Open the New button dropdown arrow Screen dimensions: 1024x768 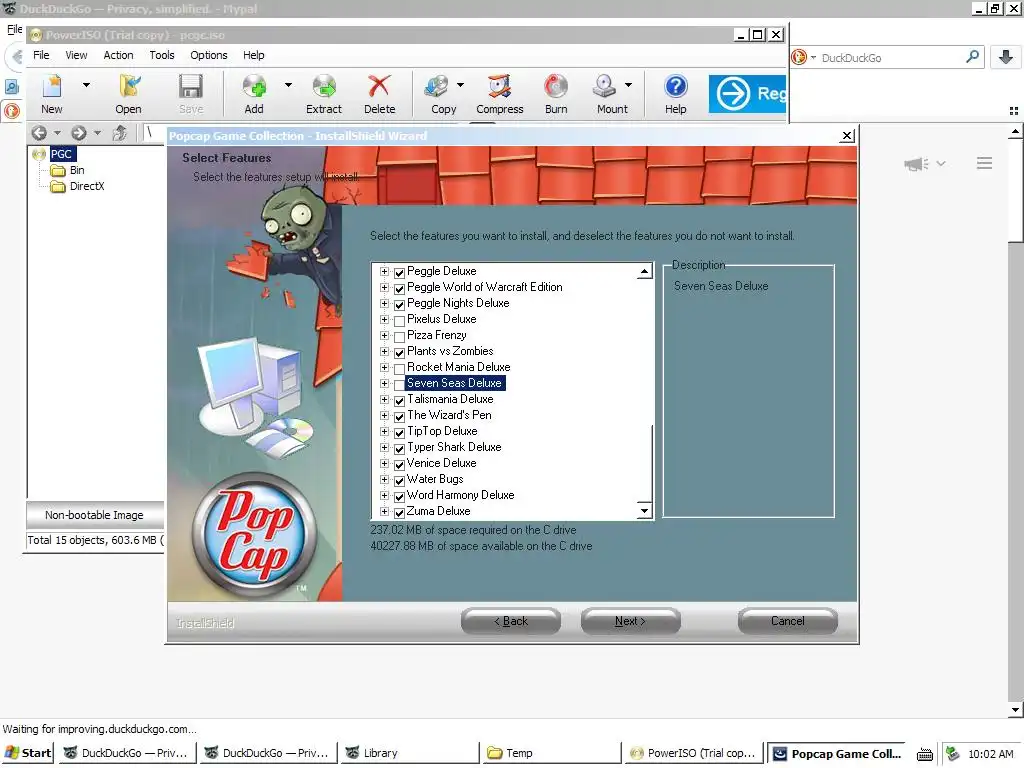[86, 85]
